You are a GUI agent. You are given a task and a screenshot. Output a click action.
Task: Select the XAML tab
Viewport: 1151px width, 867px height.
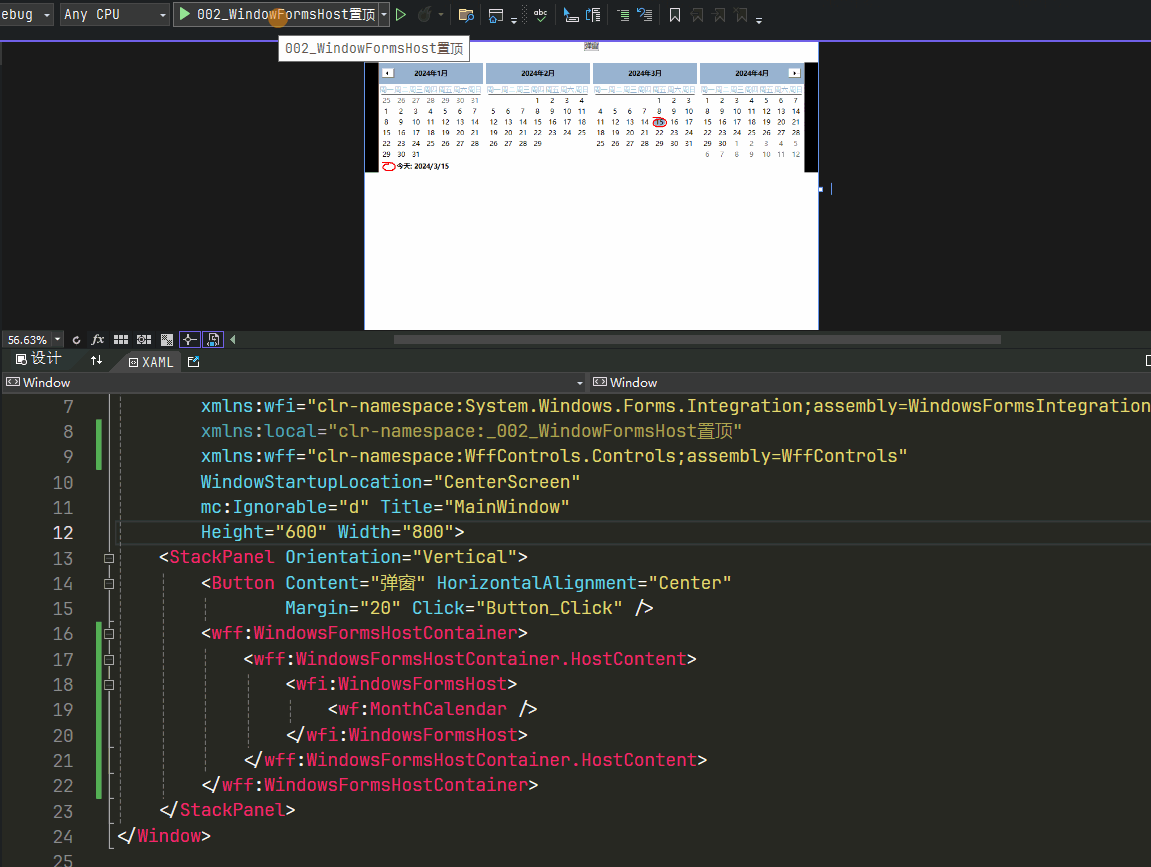pyautogui.click(x=150, y=361)
